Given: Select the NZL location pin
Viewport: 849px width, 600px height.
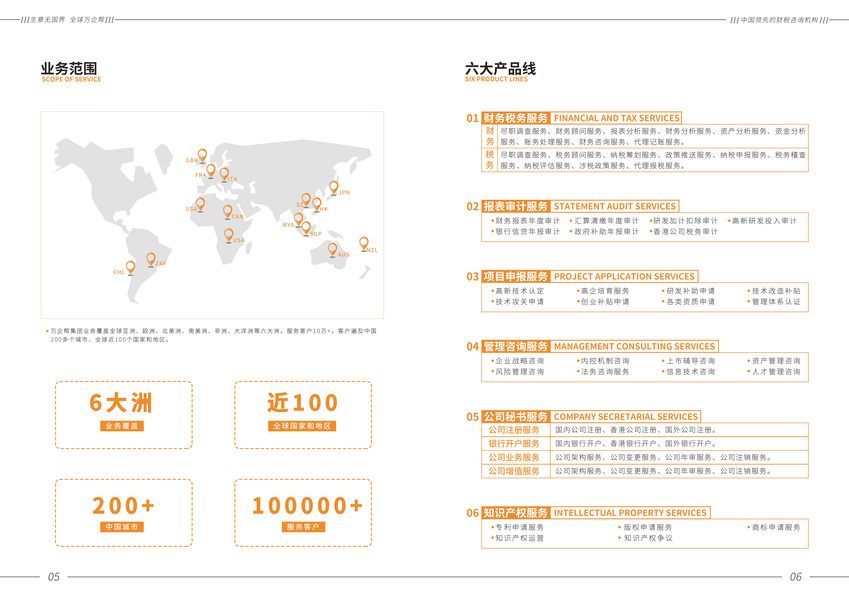Looking at the screenshot, I should click(x=364, y=244).
